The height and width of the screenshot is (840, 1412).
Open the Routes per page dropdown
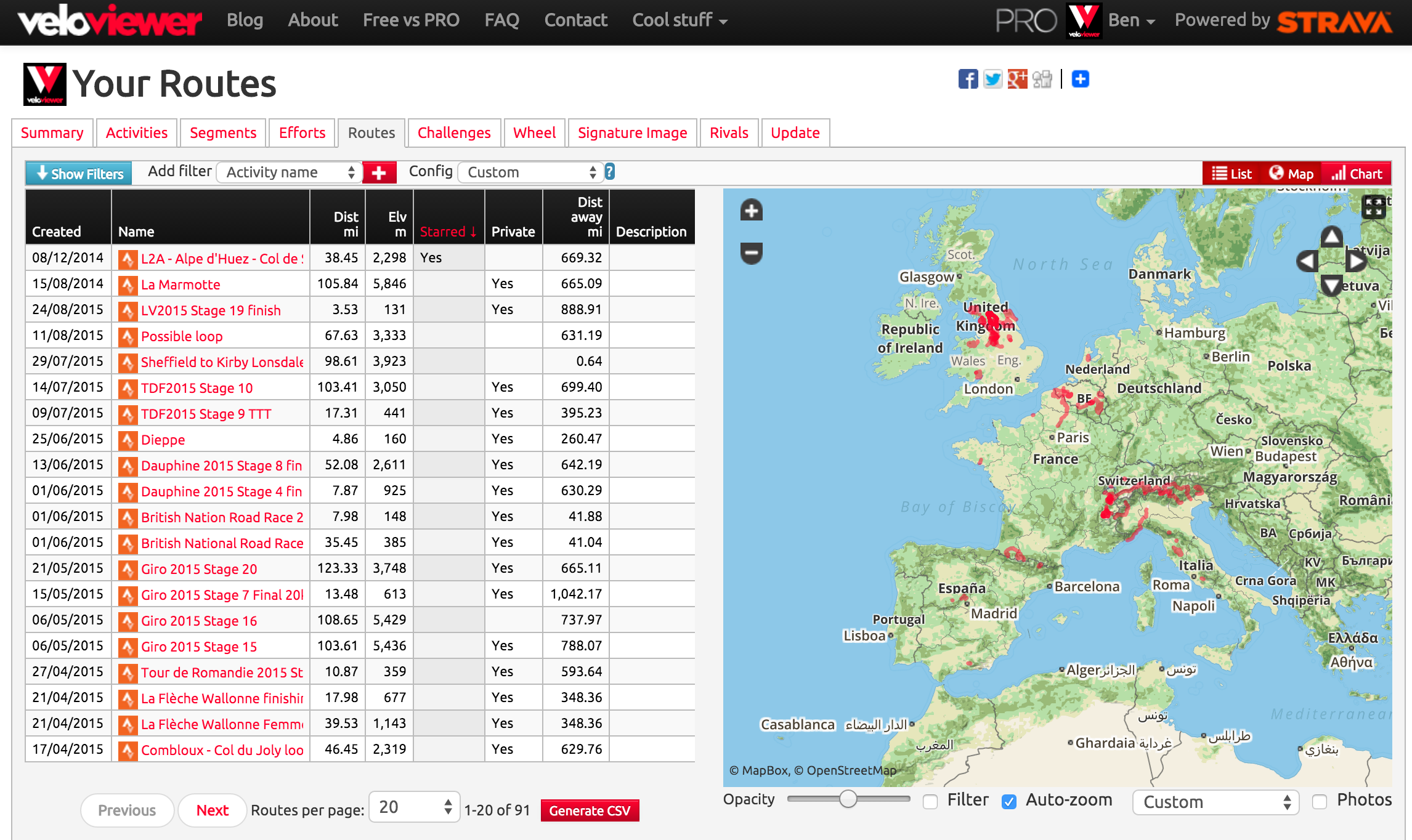click(414, 807)
